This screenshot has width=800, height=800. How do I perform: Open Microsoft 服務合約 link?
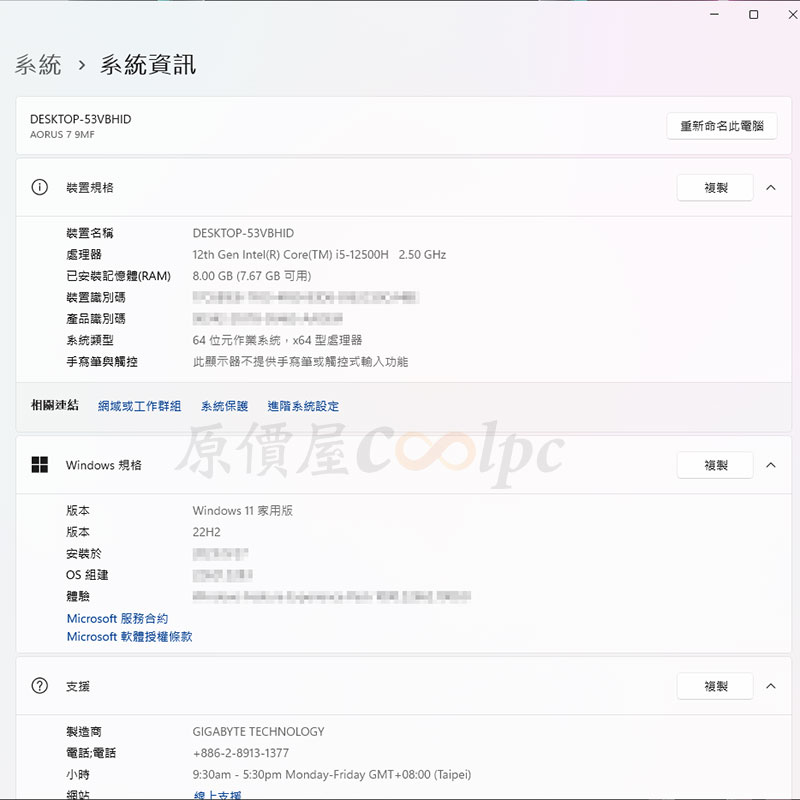coord(117,618)
